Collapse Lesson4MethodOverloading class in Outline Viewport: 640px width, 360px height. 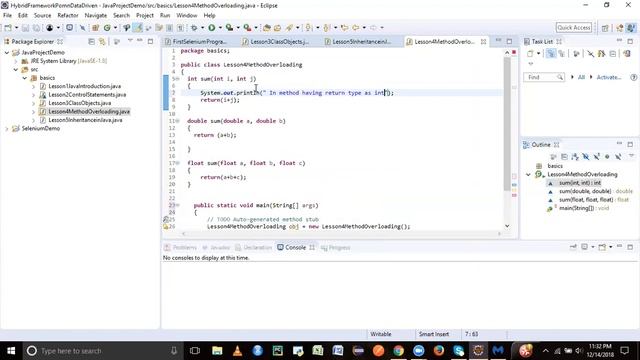click(528, 174)
